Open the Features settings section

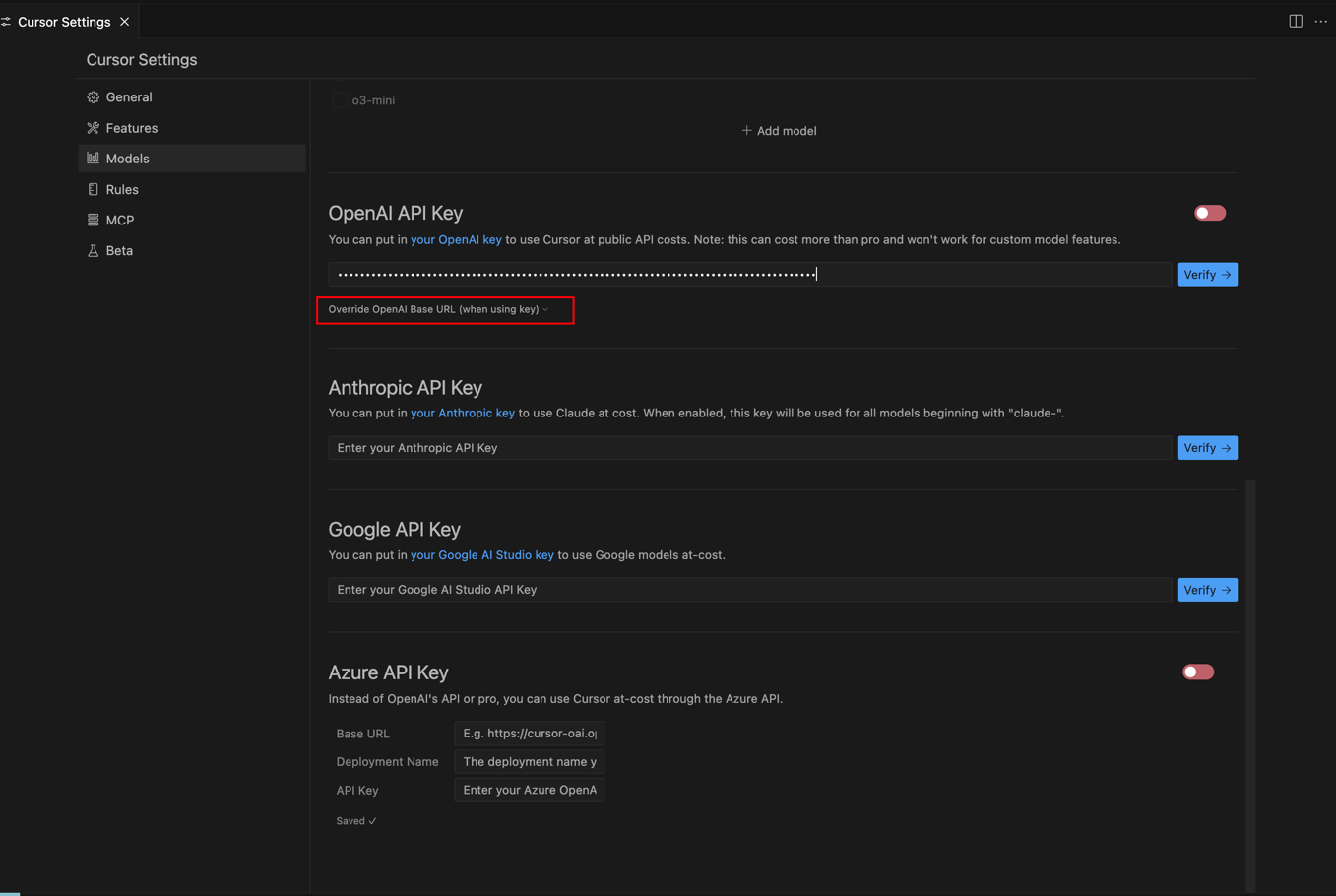192,128
